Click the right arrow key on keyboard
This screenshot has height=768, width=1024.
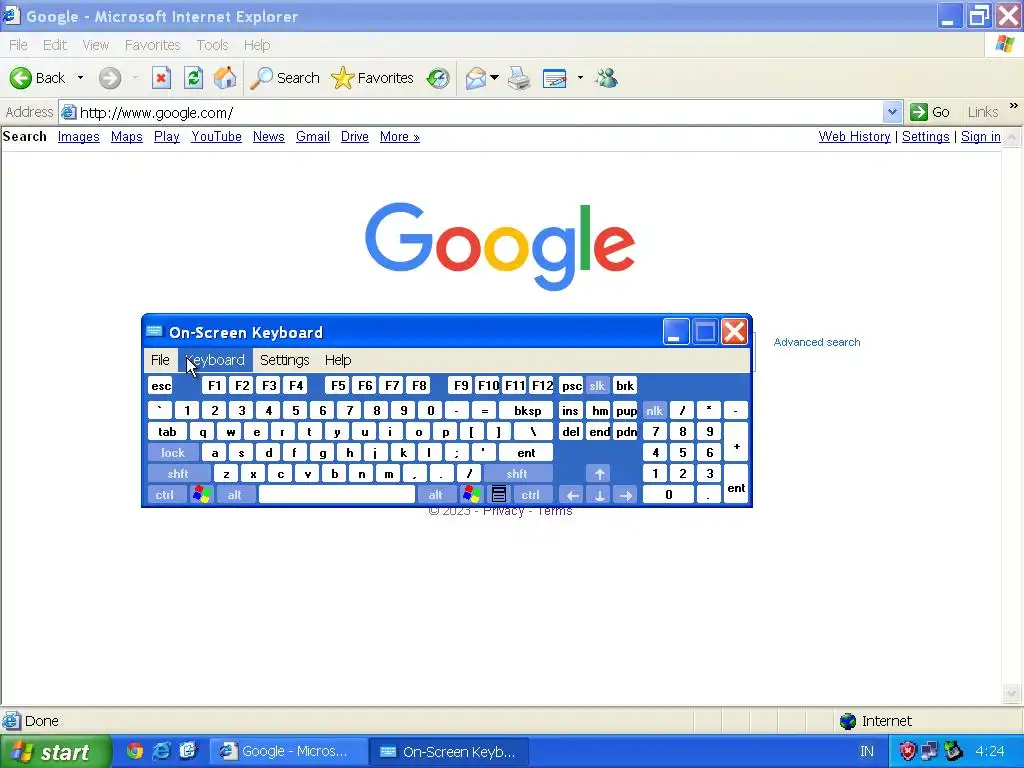626,495
